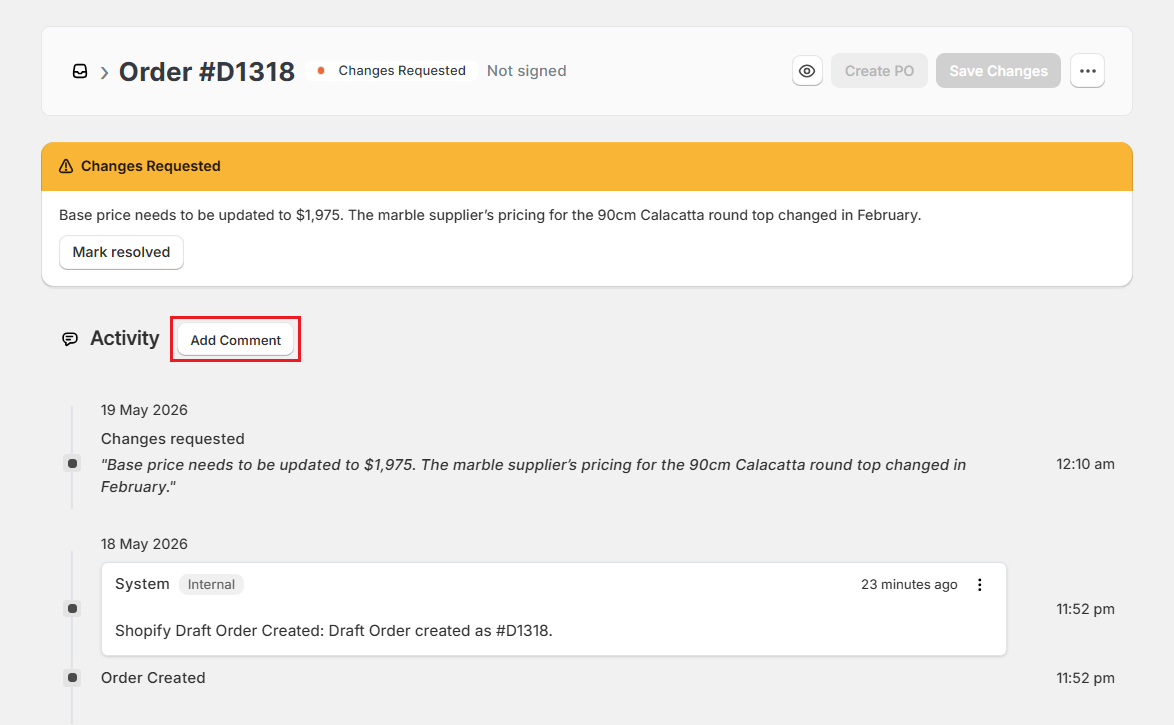Click the banner text about base price $1,975
Viewport: 1174px width, 725px height.
490,216
